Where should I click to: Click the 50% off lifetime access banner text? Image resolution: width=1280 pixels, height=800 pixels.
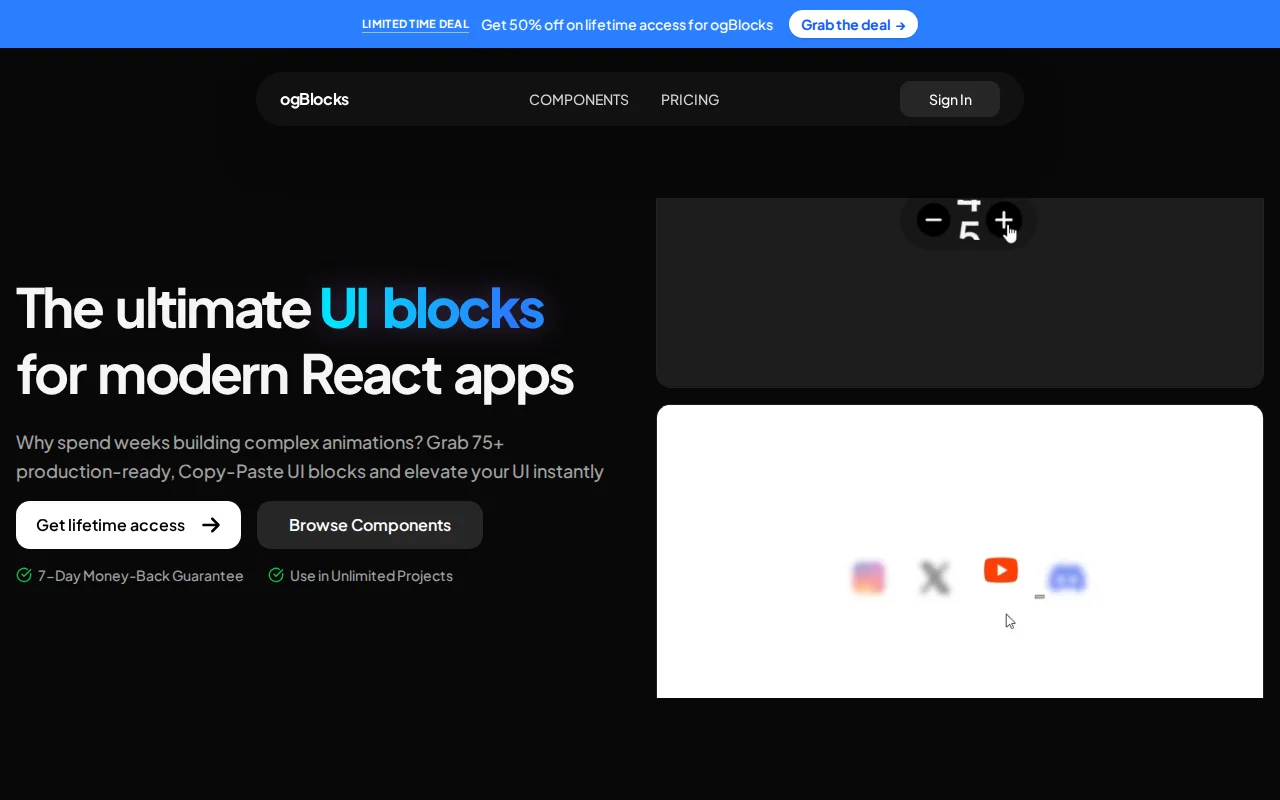click(x=627, y=25)
